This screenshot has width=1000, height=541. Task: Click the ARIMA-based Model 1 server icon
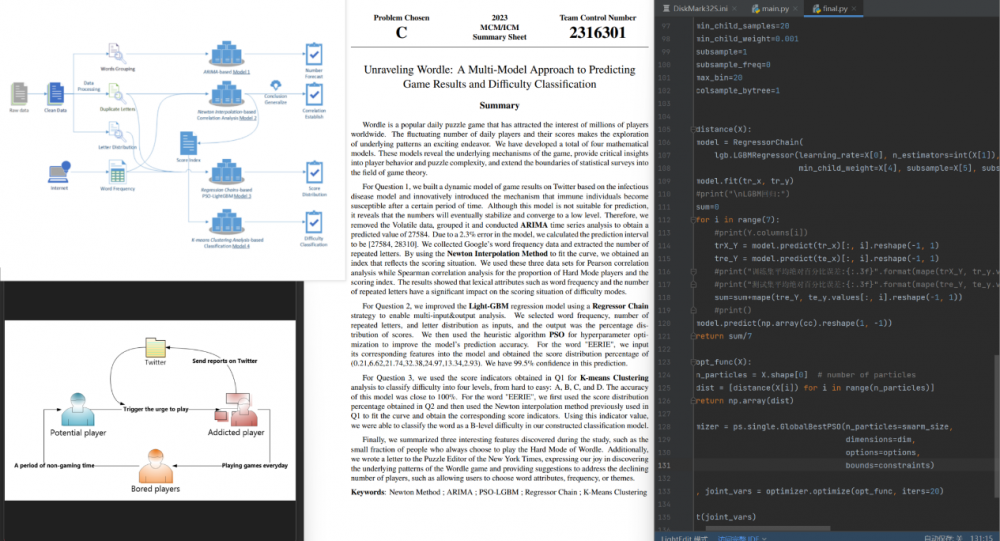coord(226,54)
